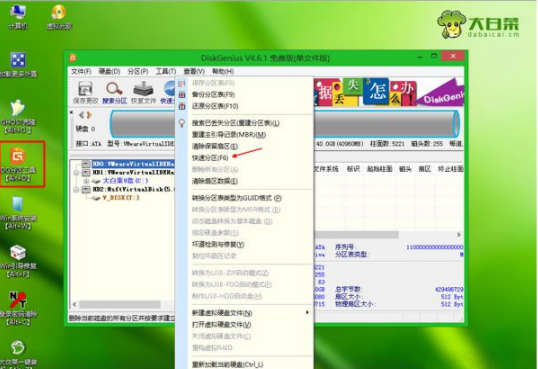Launch the GHOST克隆 (Alt+G) desktop shortcut
Viewport: 538px width, 369px height.
[x=18, y=117]
